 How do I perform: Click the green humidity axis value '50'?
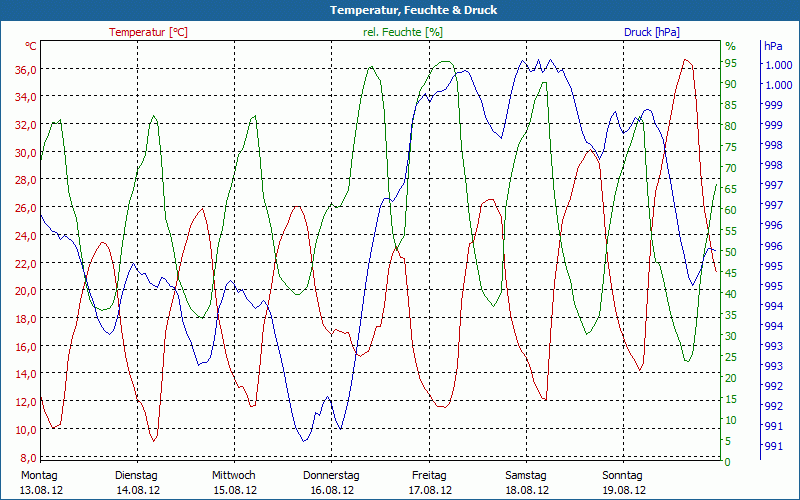point(731,252)
